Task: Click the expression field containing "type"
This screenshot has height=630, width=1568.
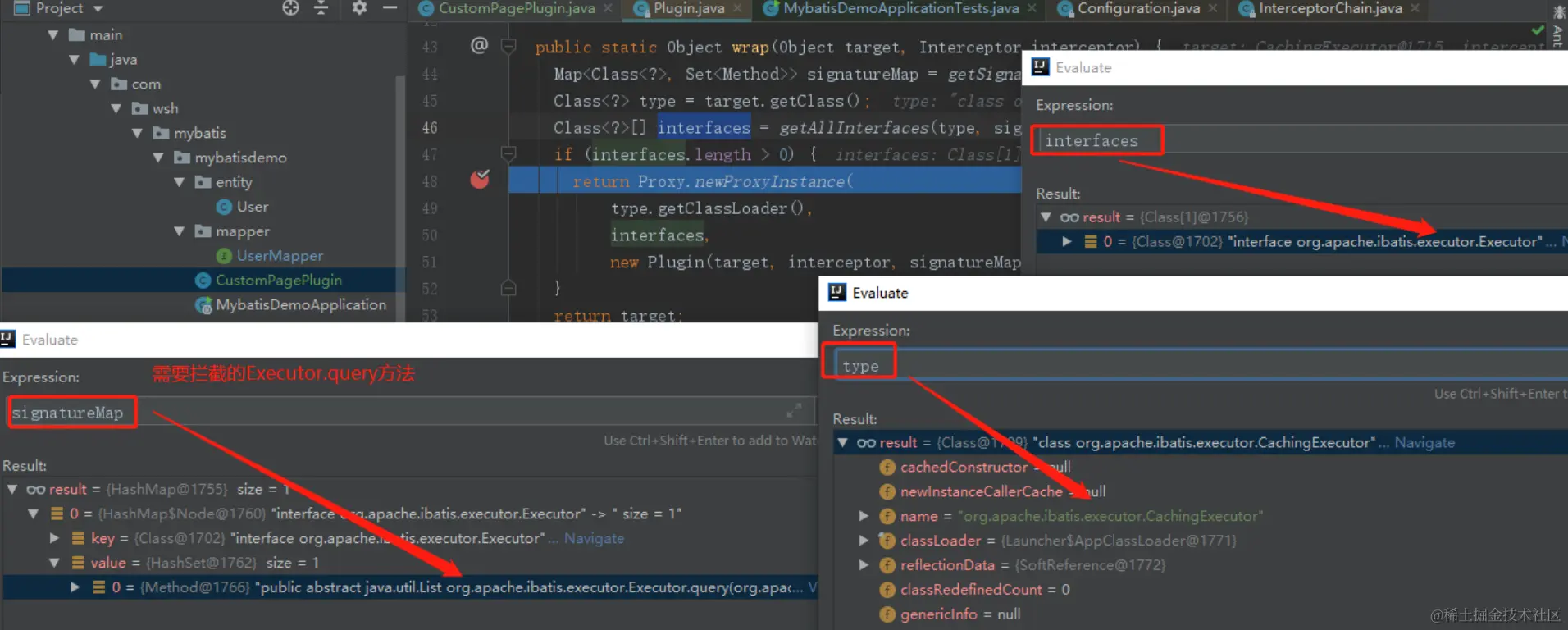Action: pyautogui.click(x=1201, y=365)
